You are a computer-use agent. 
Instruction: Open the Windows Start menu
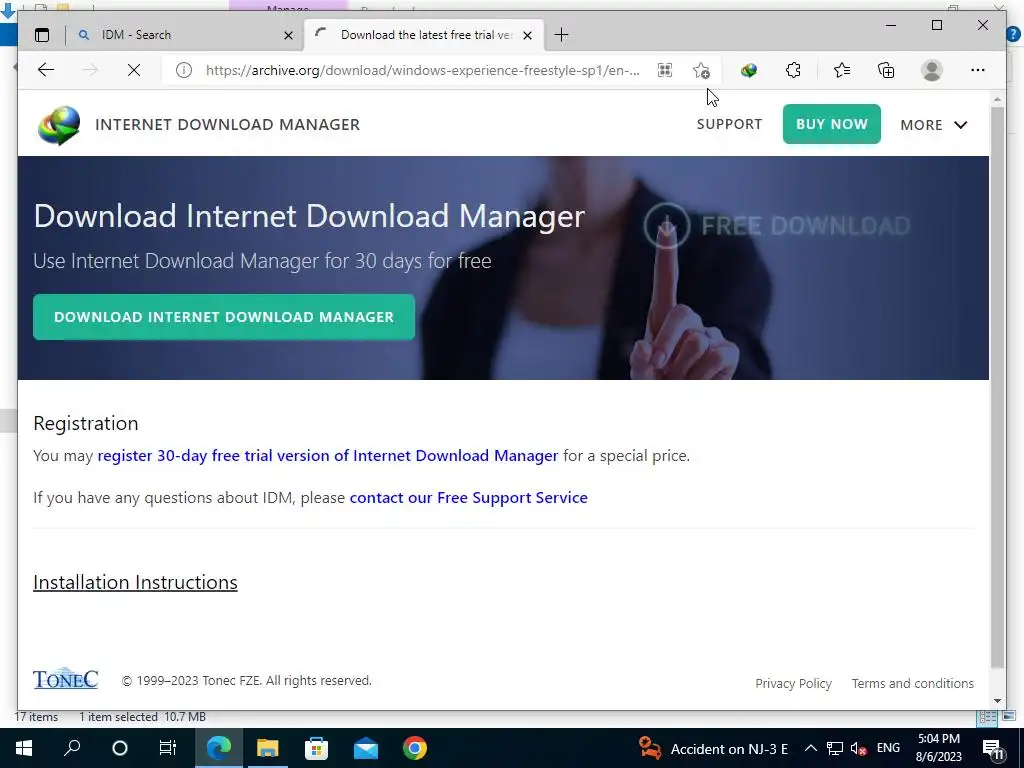24,748
